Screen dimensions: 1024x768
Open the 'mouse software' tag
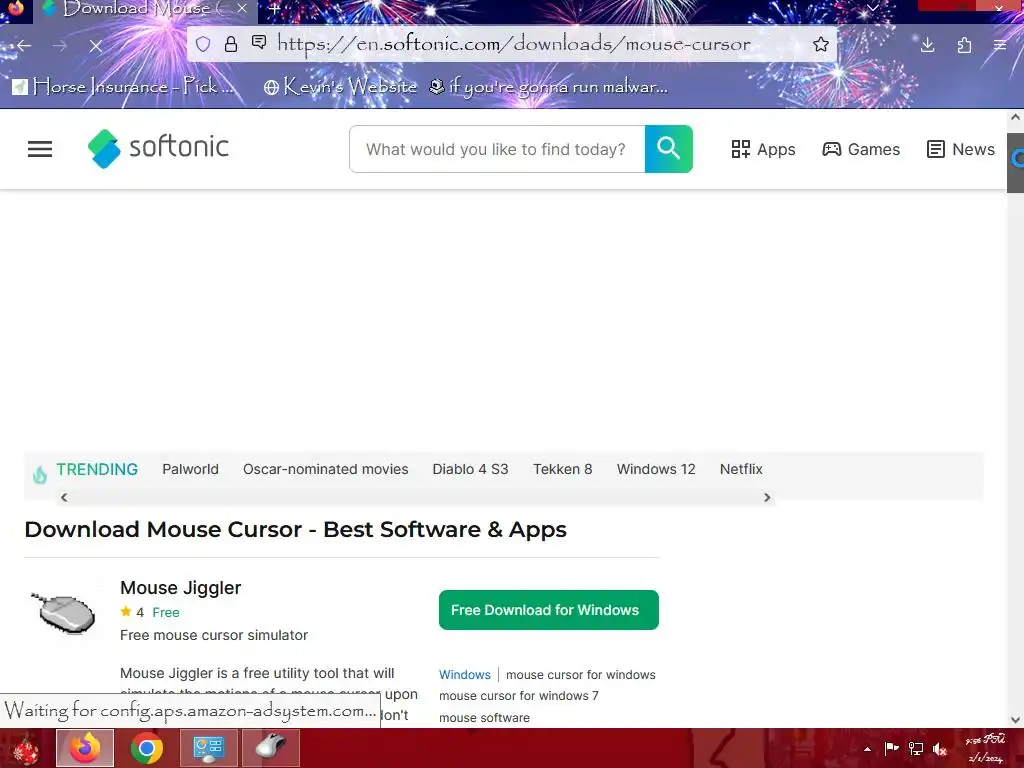click(x=484, y=718)
